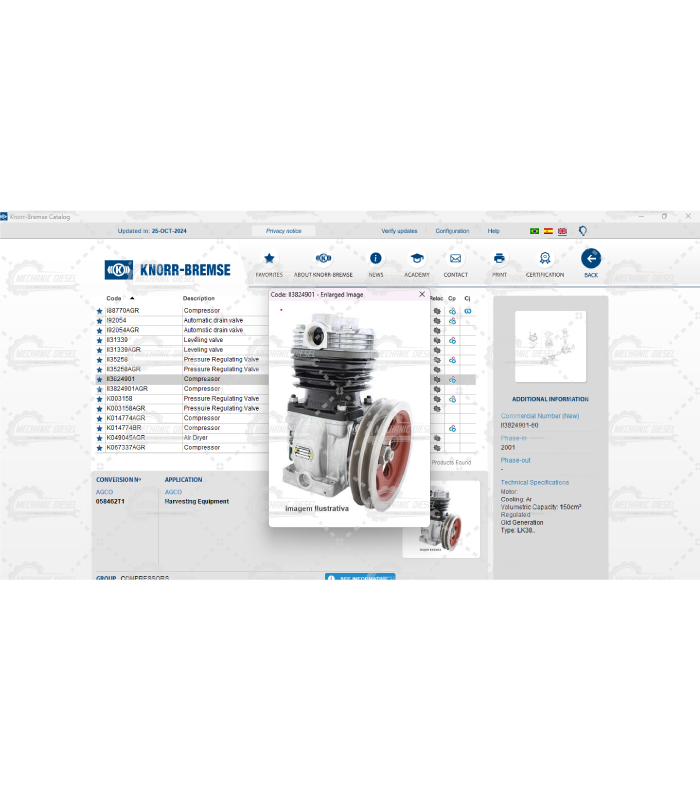Click the Print icon
700x800 pixels.
[499, 258]
